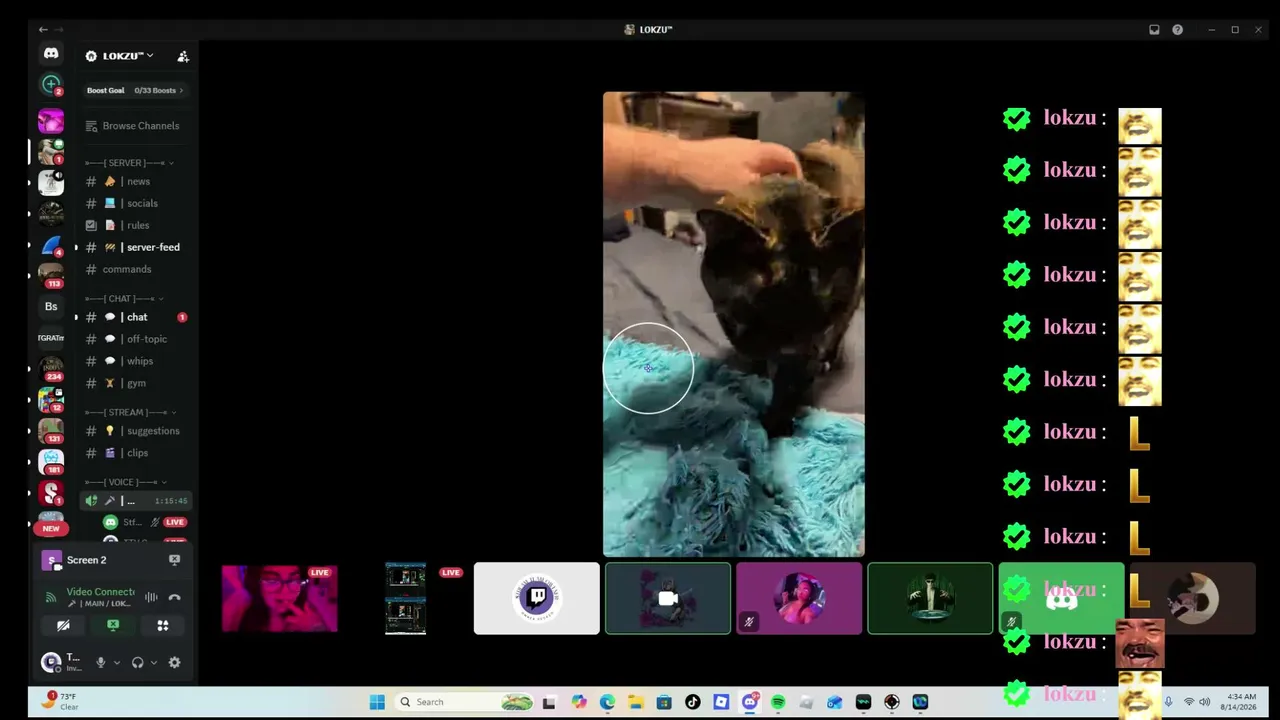Collapse the VOICE channel category
This screenshot has height=720, width=1280.
coord(126,482)
